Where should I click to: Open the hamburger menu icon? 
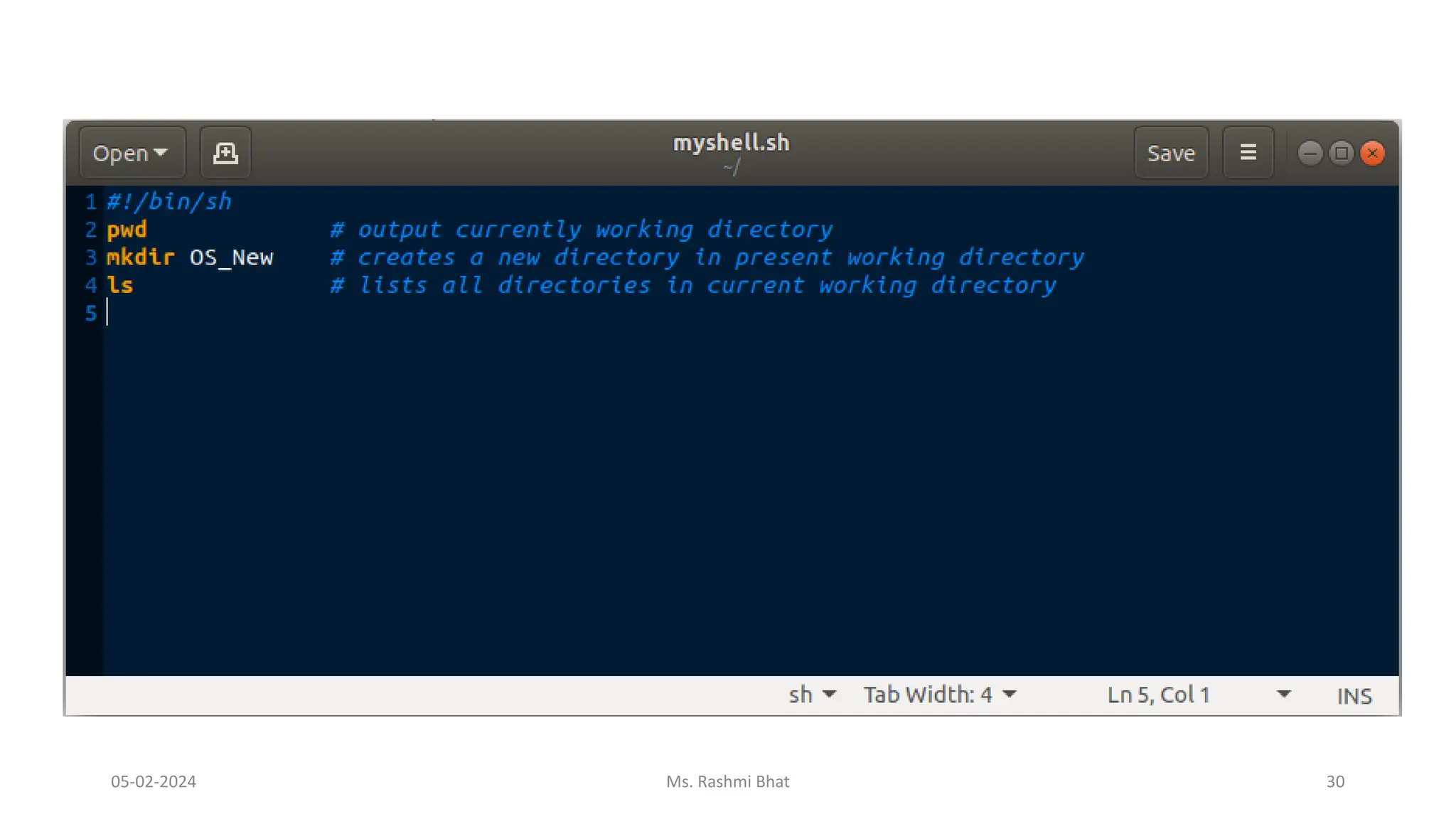[1248, 153]
